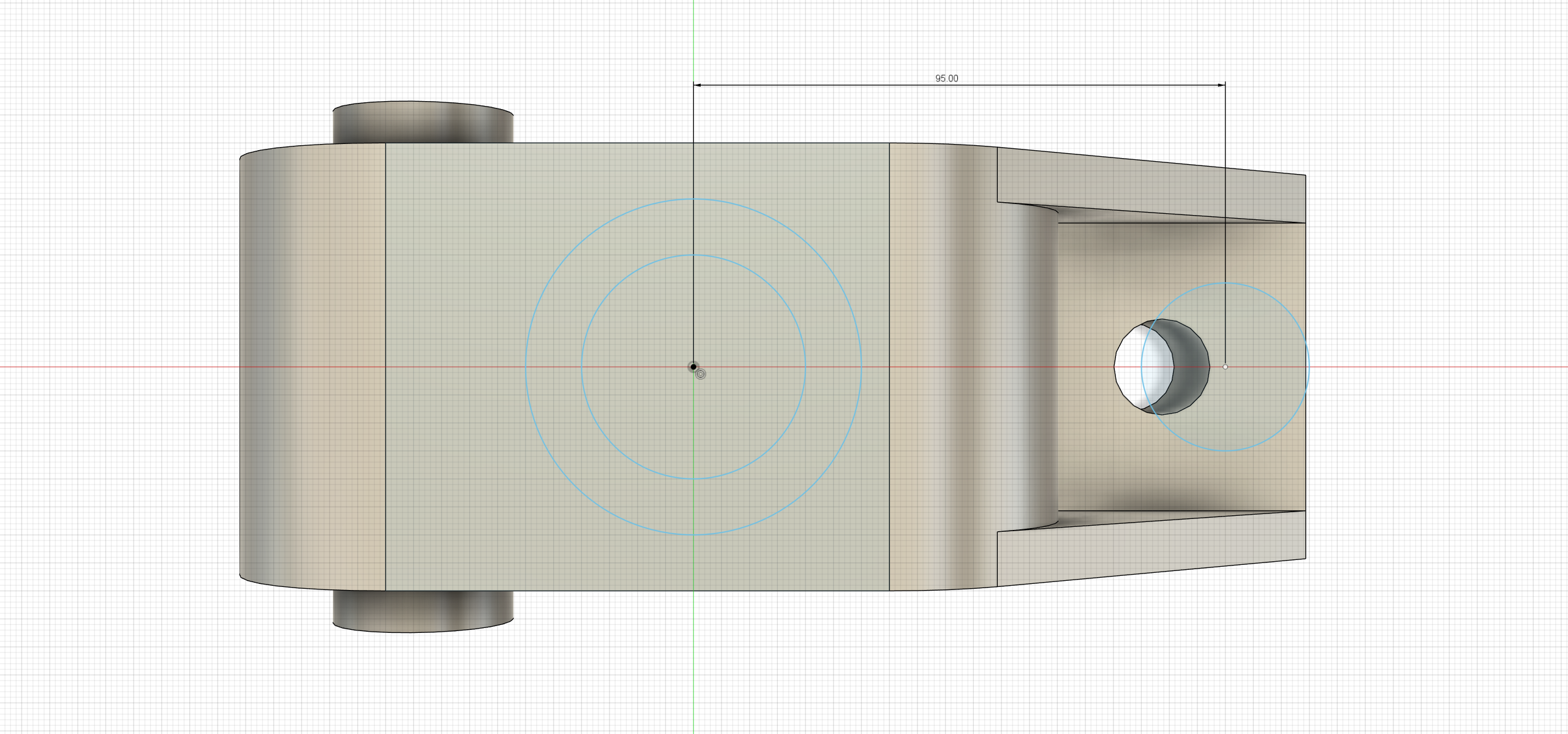Image resolution: width=1568 pixels, height=734 pixels.
Task: Select the green vertical origin axis
Action: [694, 674]
